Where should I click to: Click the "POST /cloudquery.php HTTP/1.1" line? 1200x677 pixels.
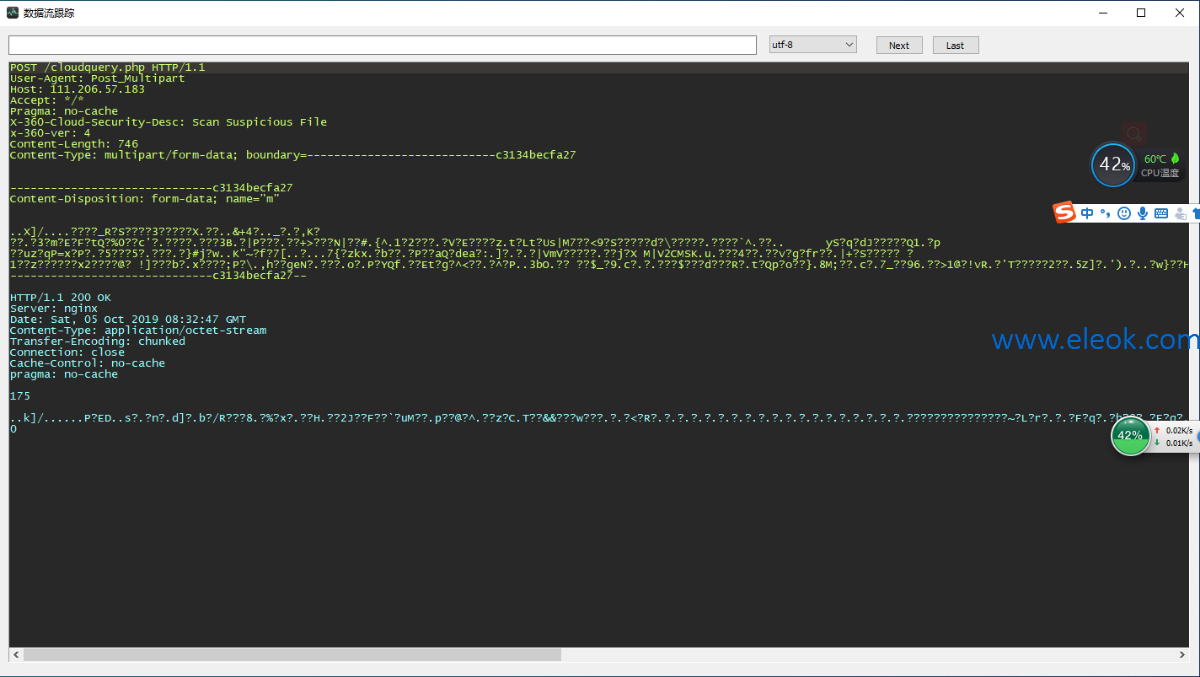[108, 67]
